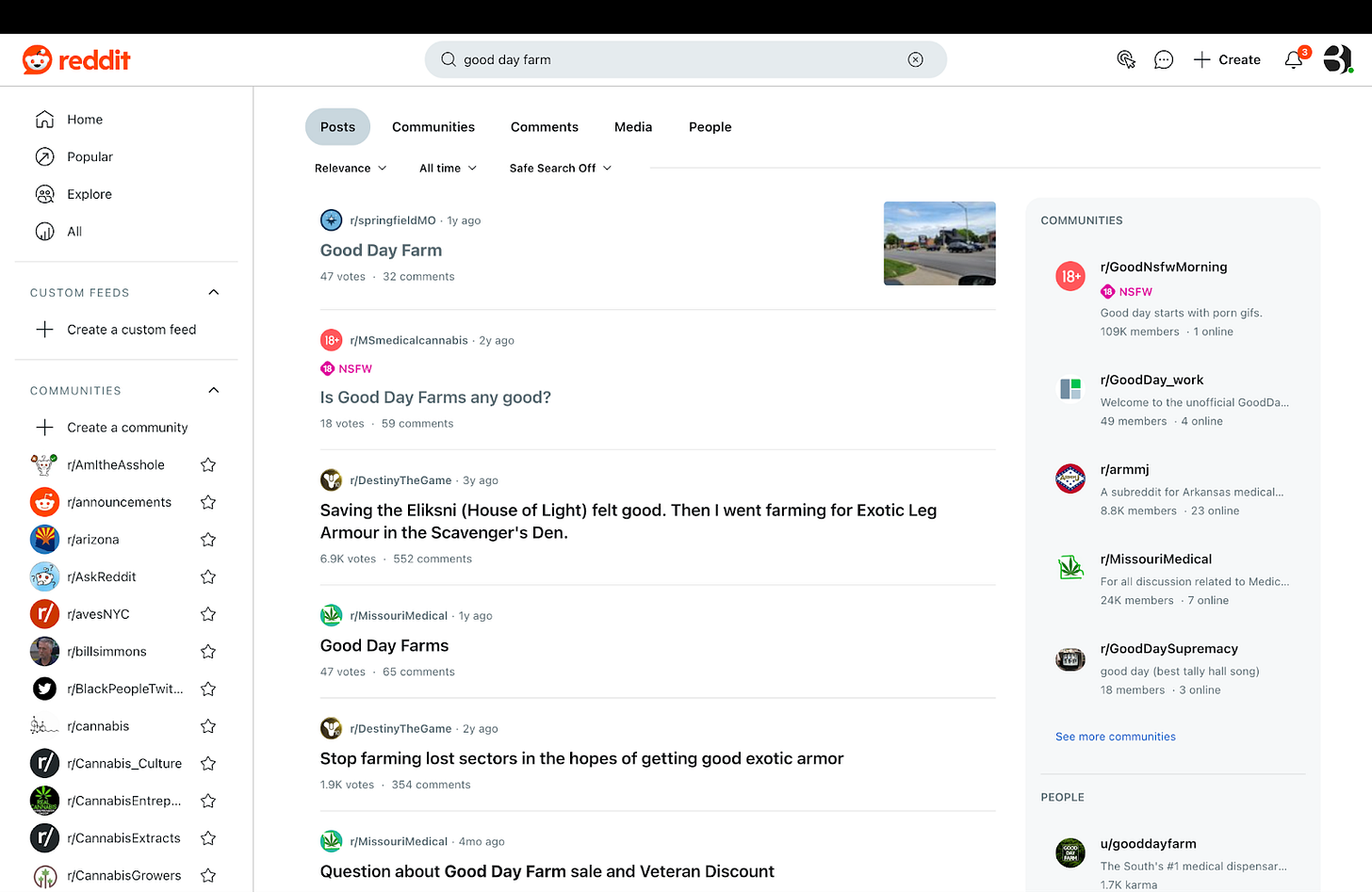Open post 'Is Good Day Farms any good?'
The height and width of the screenshot is (892, 1372).
pyautogui.click(x=435, y=397)
